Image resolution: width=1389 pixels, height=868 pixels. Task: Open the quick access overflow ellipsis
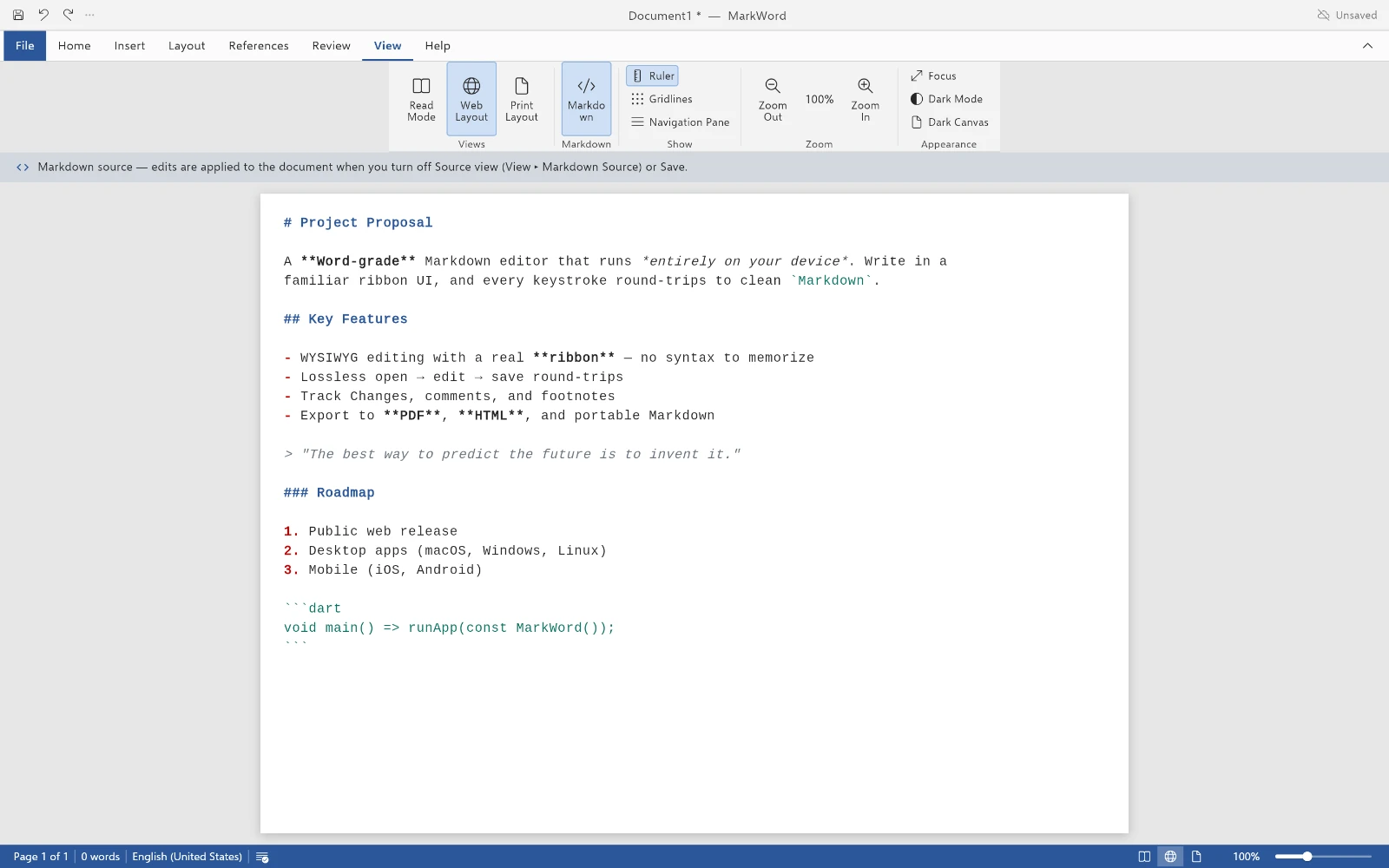[89, 15]
